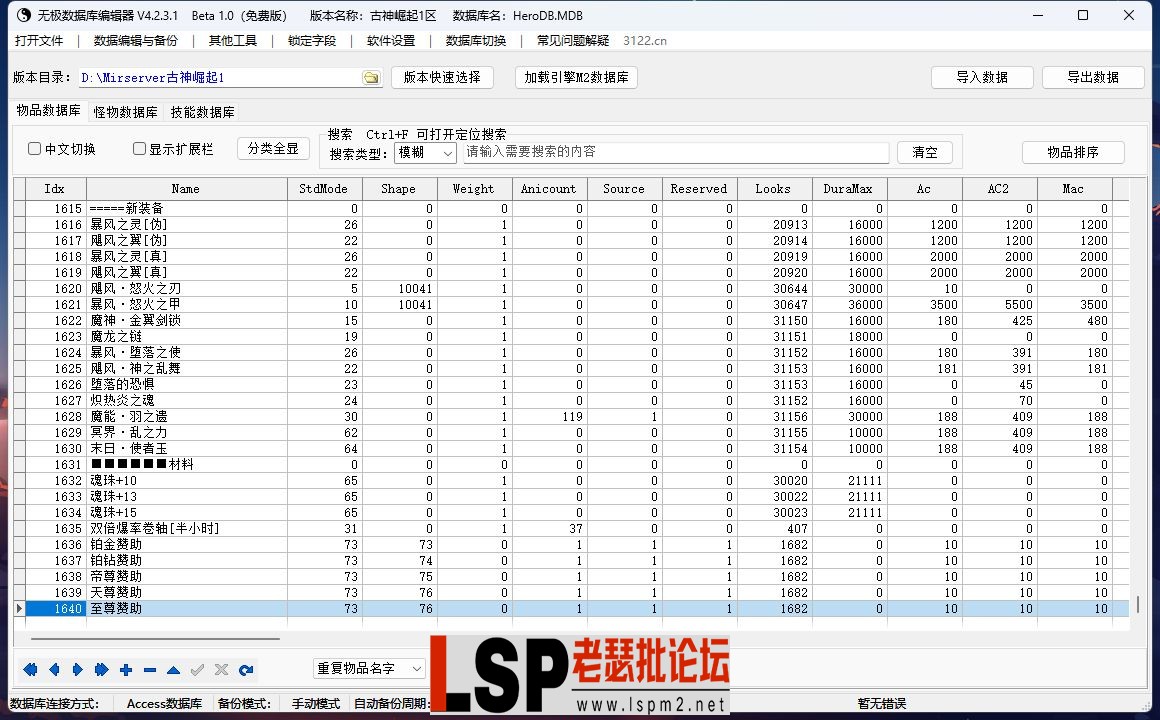Screen dimensions: 1160x720
Task: Move to next record with arrow icon
Action: click(77, 670)
